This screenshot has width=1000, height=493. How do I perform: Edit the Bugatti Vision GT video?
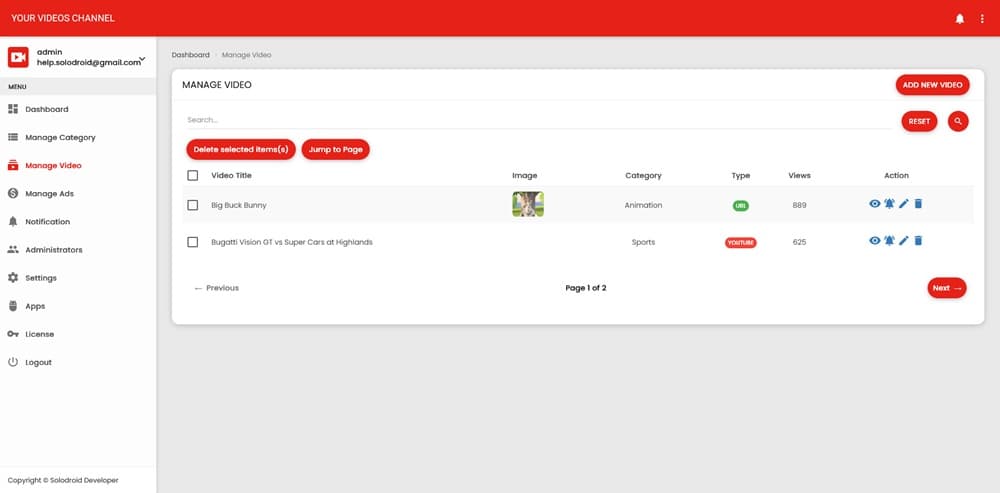click(904, 241)
